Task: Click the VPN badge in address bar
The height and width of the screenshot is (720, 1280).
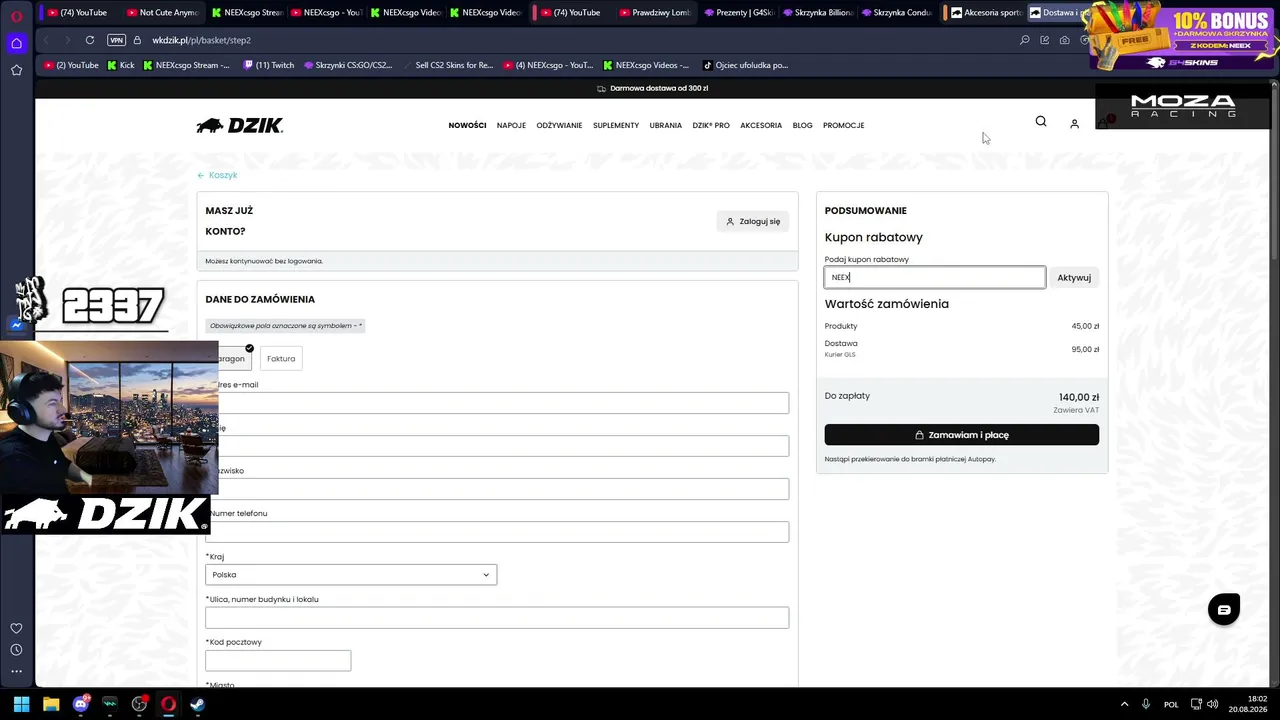Action: tap(116, 40)
